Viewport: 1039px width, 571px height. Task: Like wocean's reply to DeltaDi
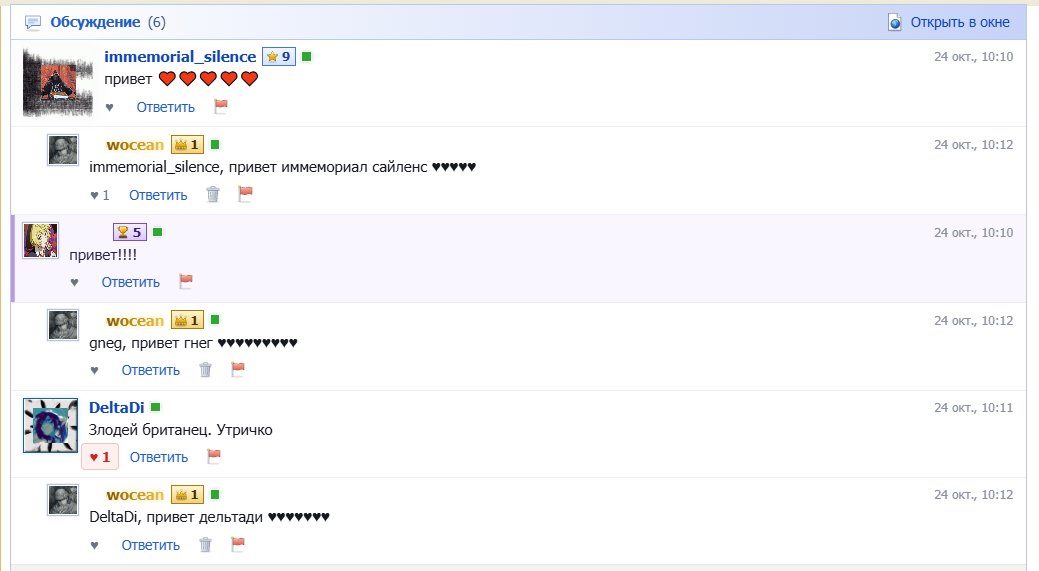[94, 546]
